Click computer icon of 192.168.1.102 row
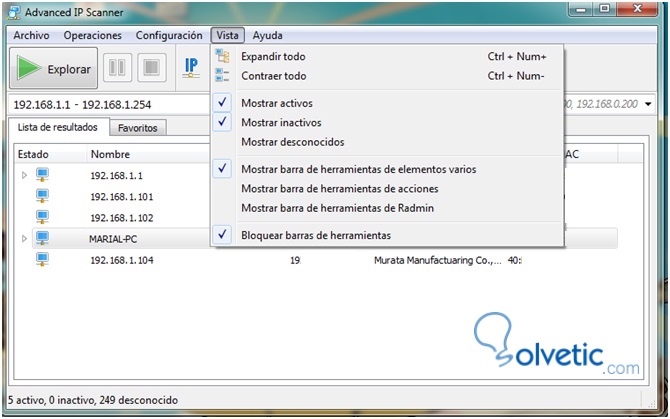Viewport: 670px width, 419px height. [x=42, y=217]
